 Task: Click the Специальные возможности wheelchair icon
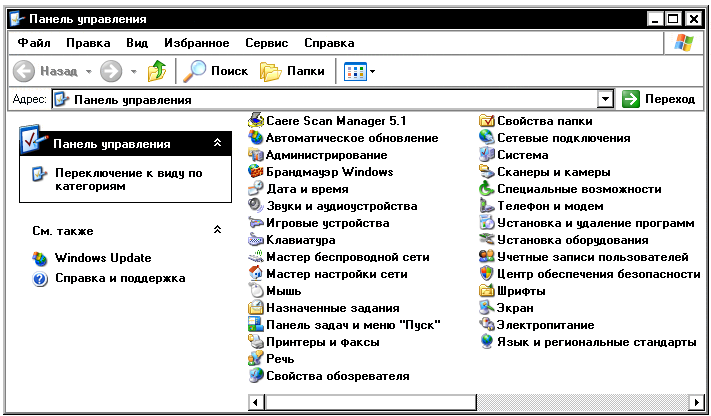coord(487,189)
